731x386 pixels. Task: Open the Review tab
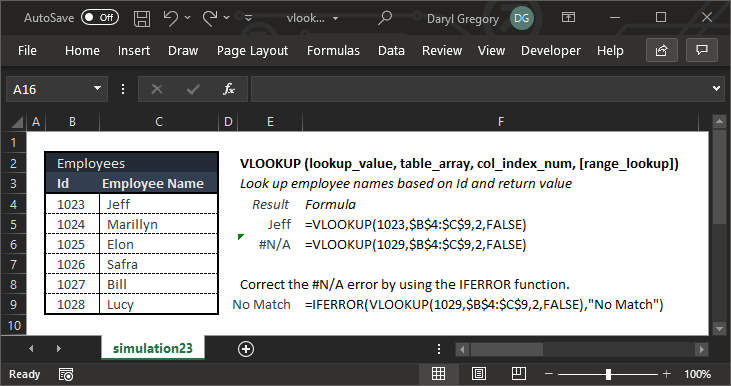point(442,50)
